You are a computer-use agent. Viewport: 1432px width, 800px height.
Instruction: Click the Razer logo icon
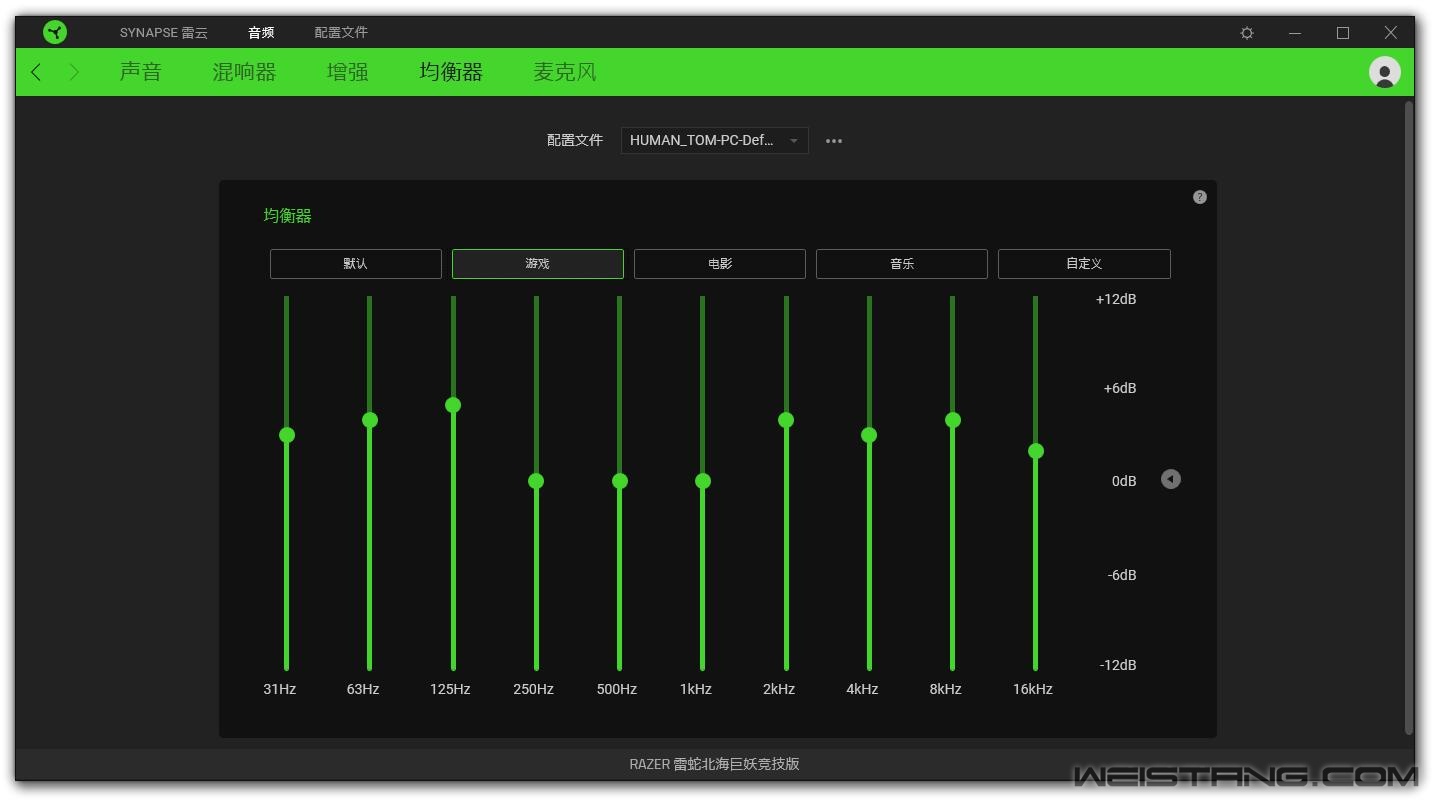[55, 33]
